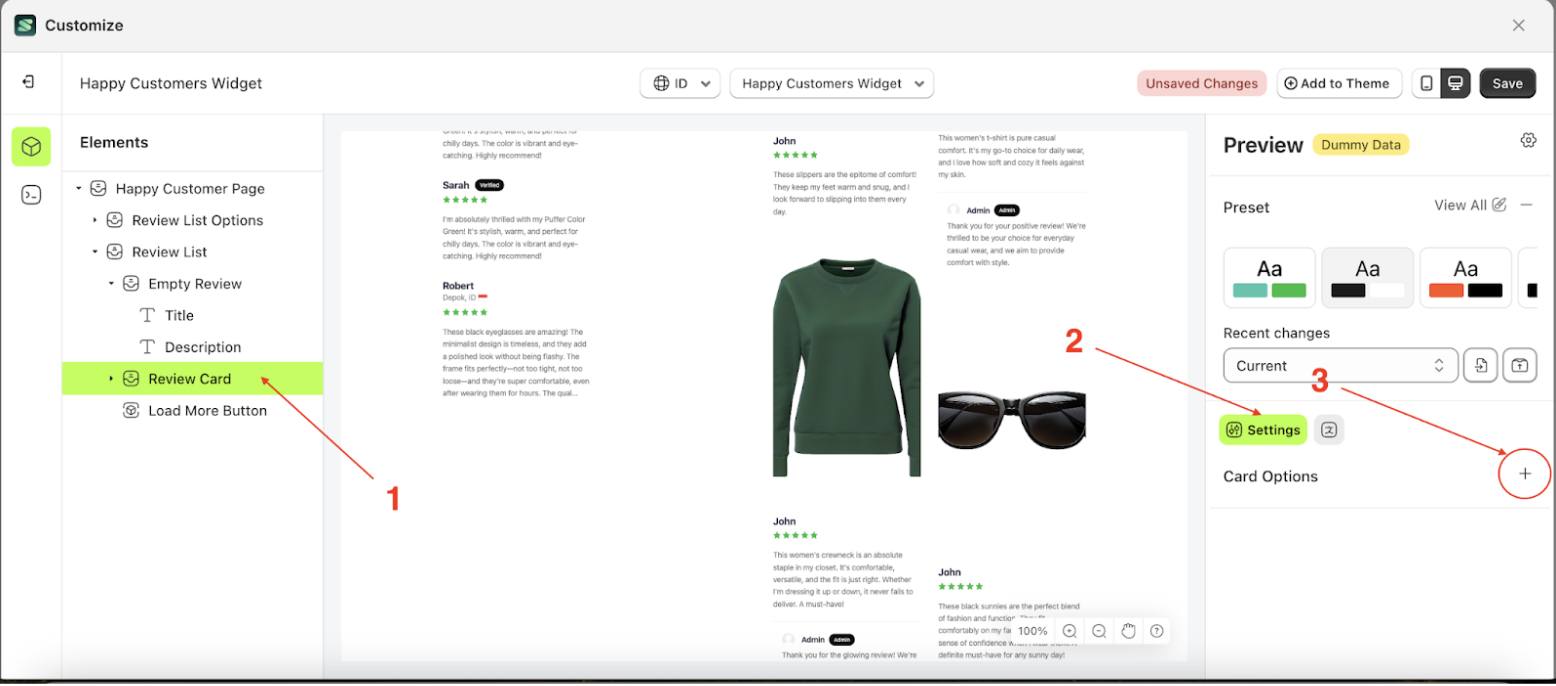Select the Settings tab
Image resolution: width=1556 pixels, height=686 pixels.
[x=1263, y=430]
